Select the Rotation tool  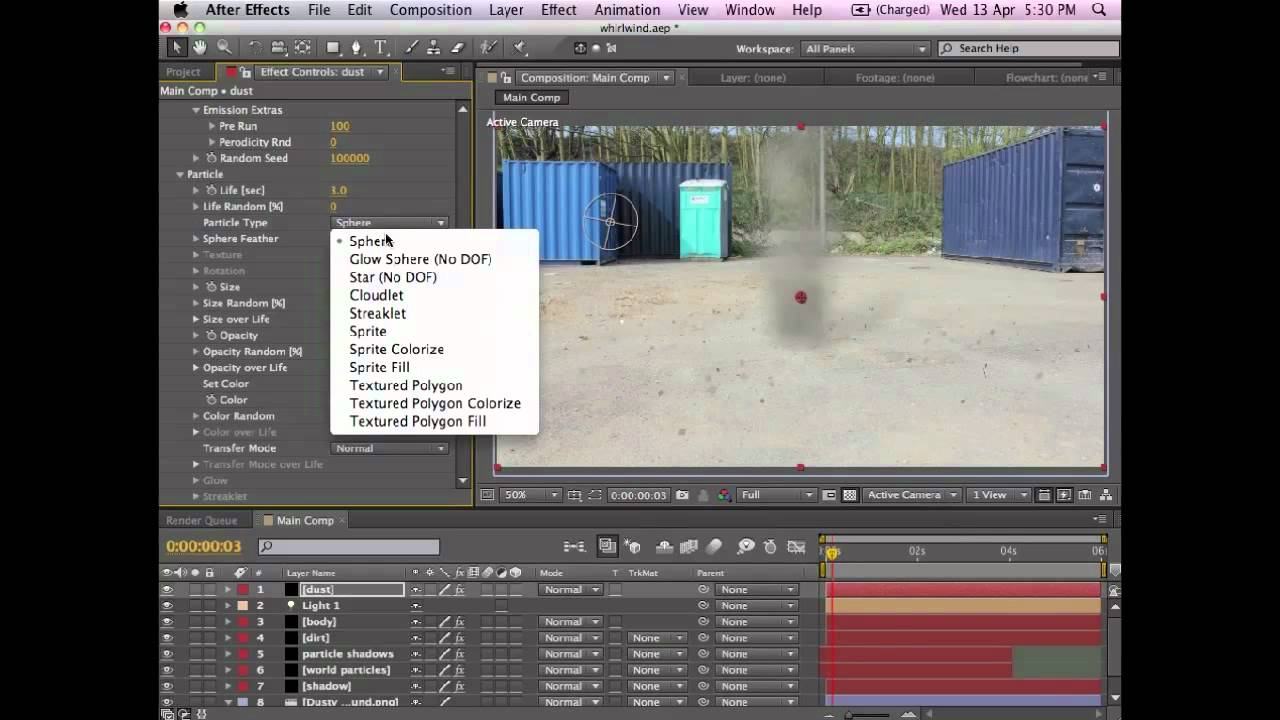255,47
